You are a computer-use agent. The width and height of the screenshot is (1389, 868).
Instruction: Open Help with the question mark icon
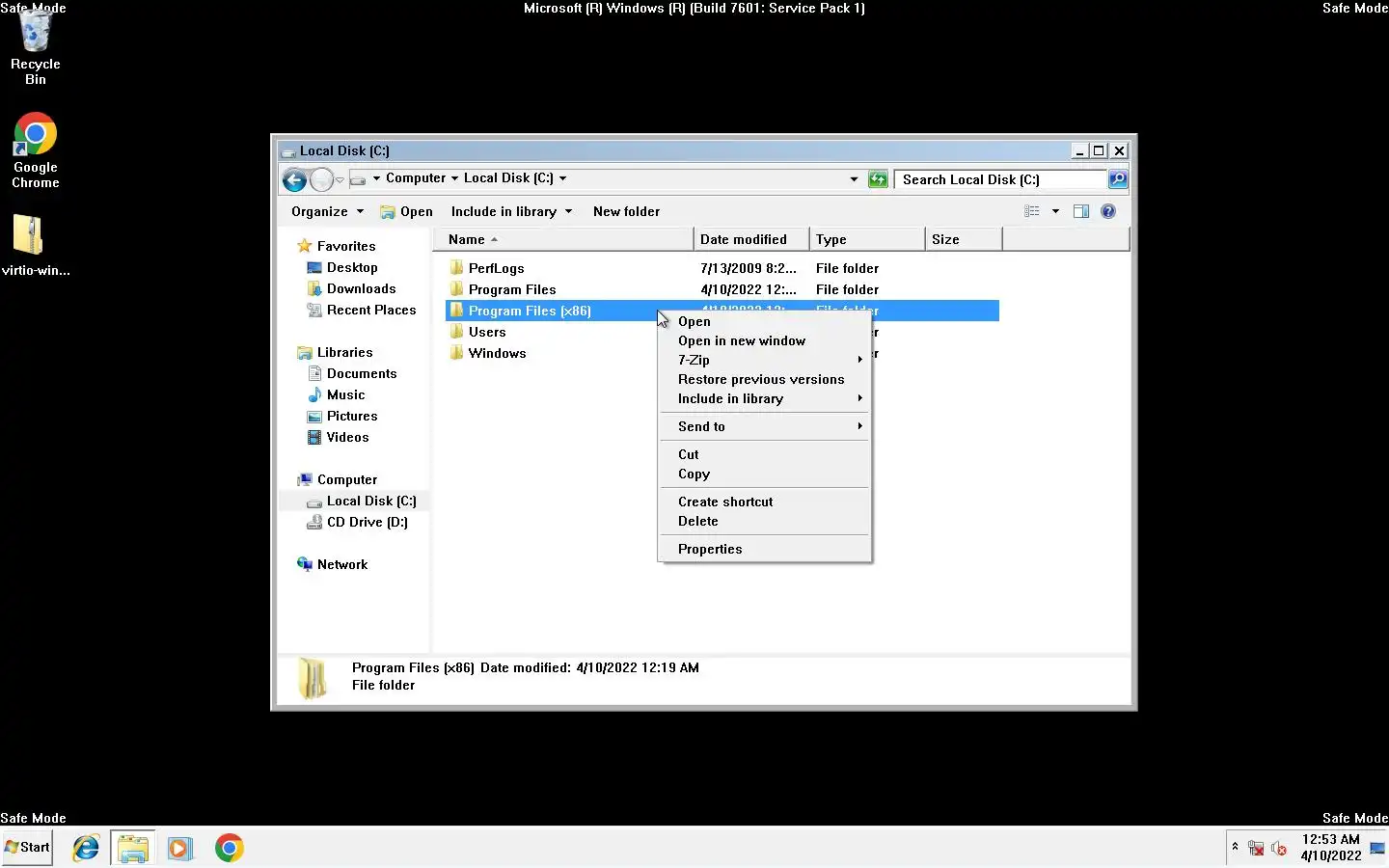(x=1108, y=211)
